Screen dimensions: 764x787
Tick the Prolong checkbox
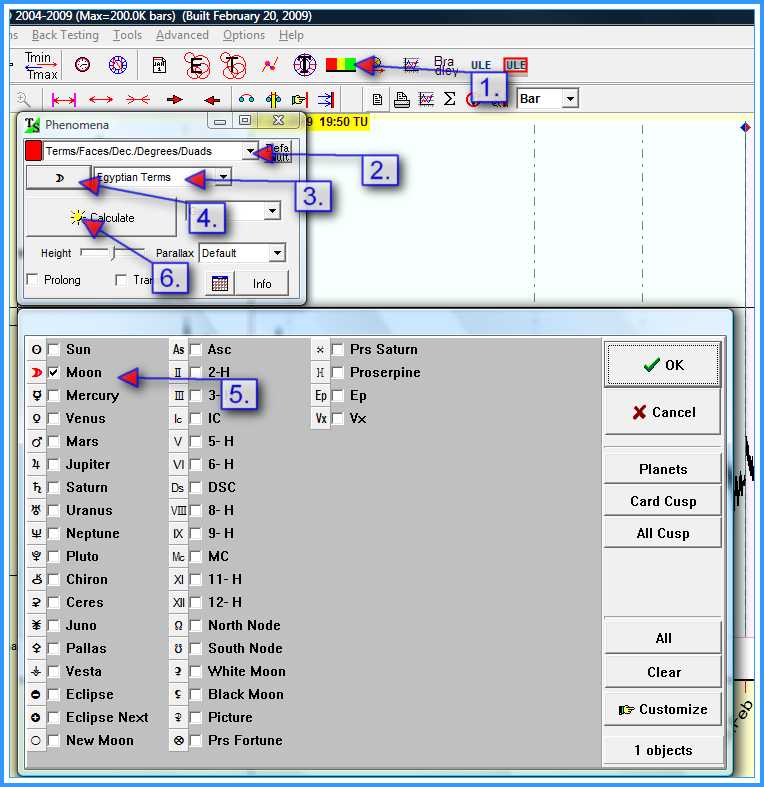pos(33,280)
